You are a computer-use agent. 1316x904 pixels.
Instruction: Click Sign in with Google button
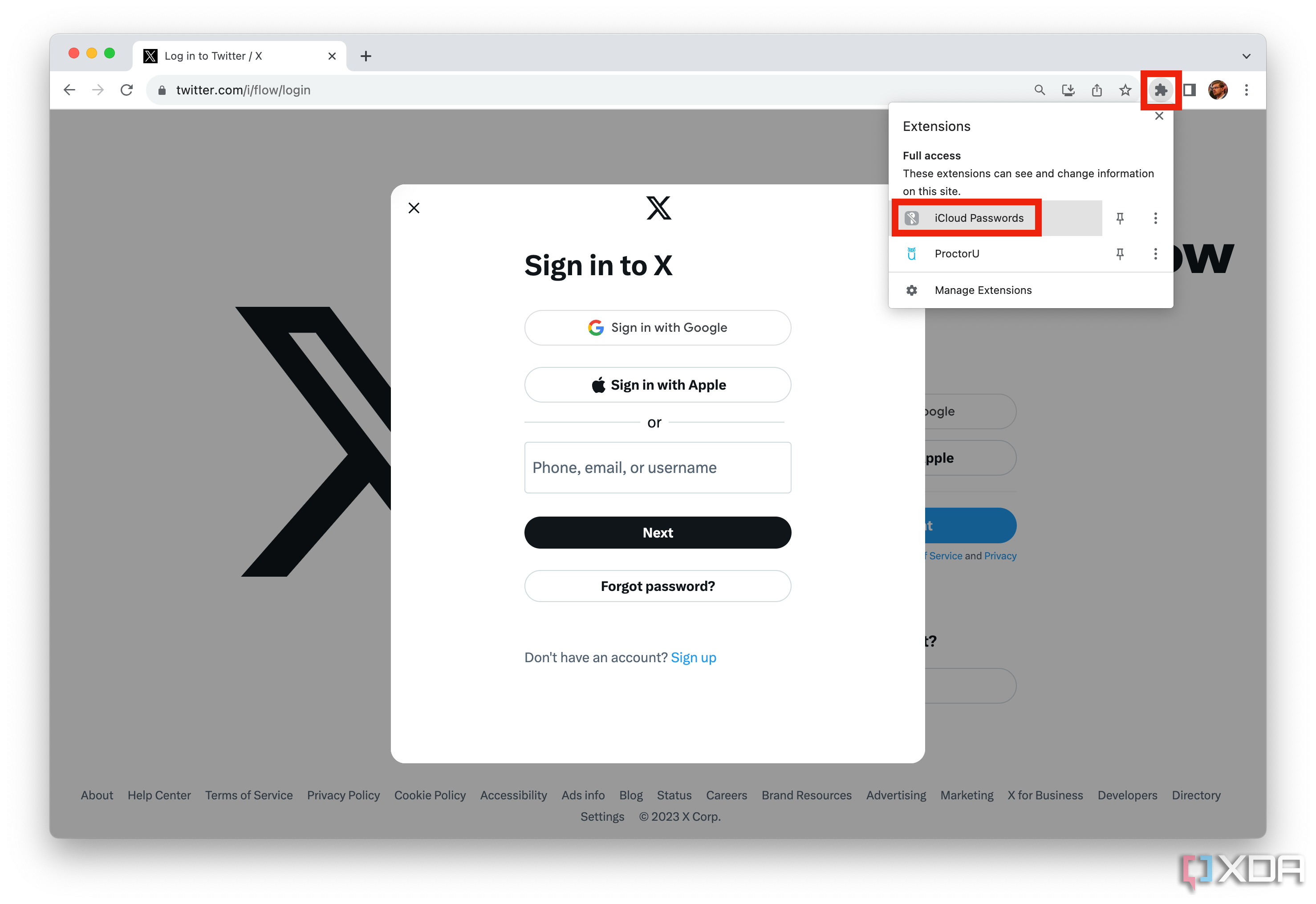[657, 327]
